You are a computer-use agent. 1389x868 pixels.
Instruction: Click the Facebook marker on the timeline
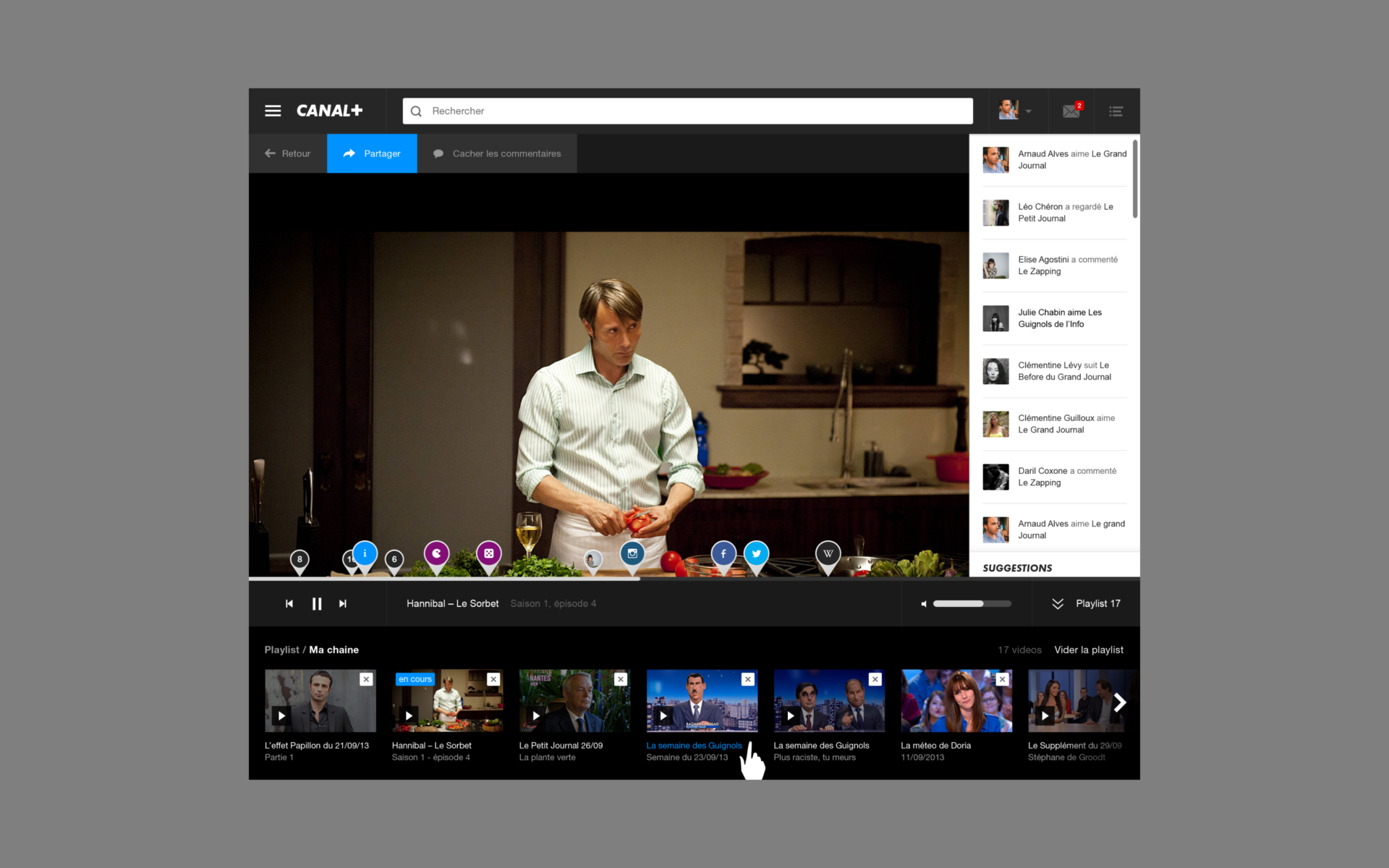click(x=723, y=554)
